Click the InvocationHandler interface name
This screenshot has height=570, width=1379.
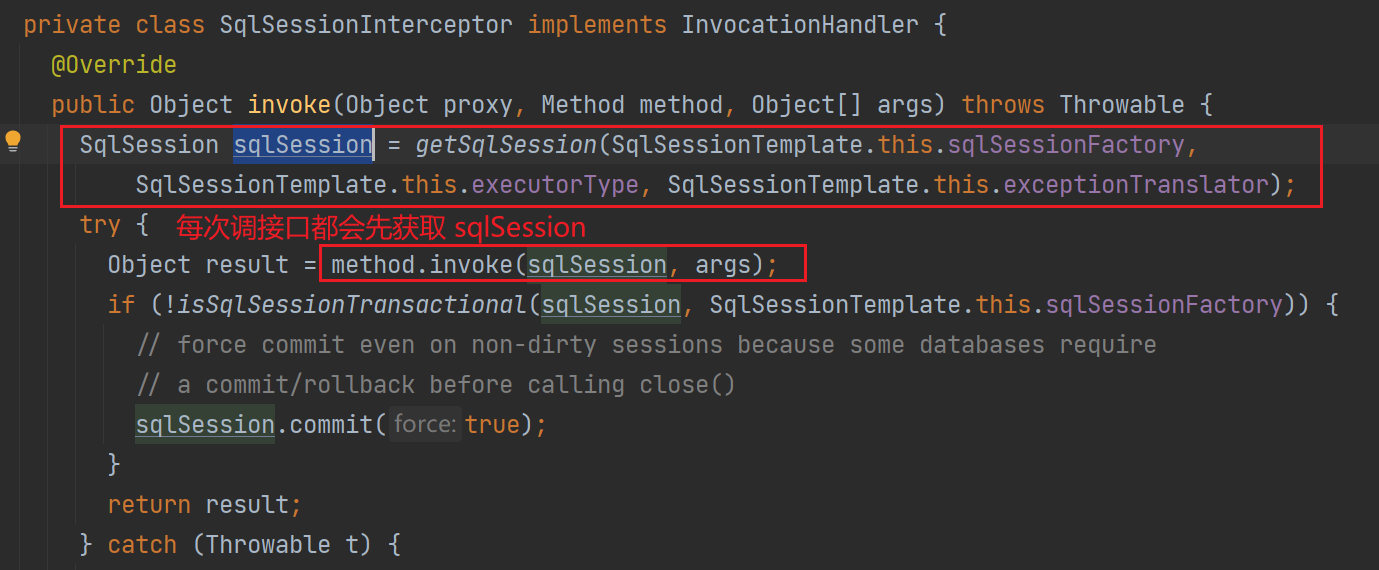tap(800, 25)
